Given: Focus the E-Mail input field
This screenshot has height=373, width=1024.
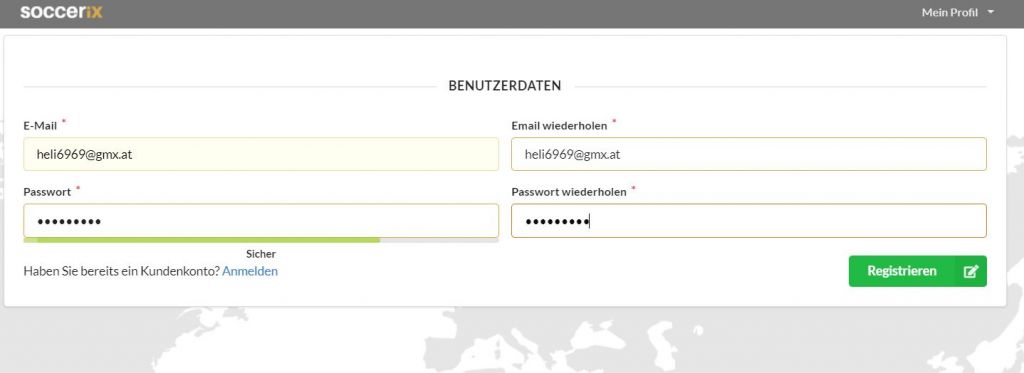Looking at the screenshot, I should [x=261, y=154].
